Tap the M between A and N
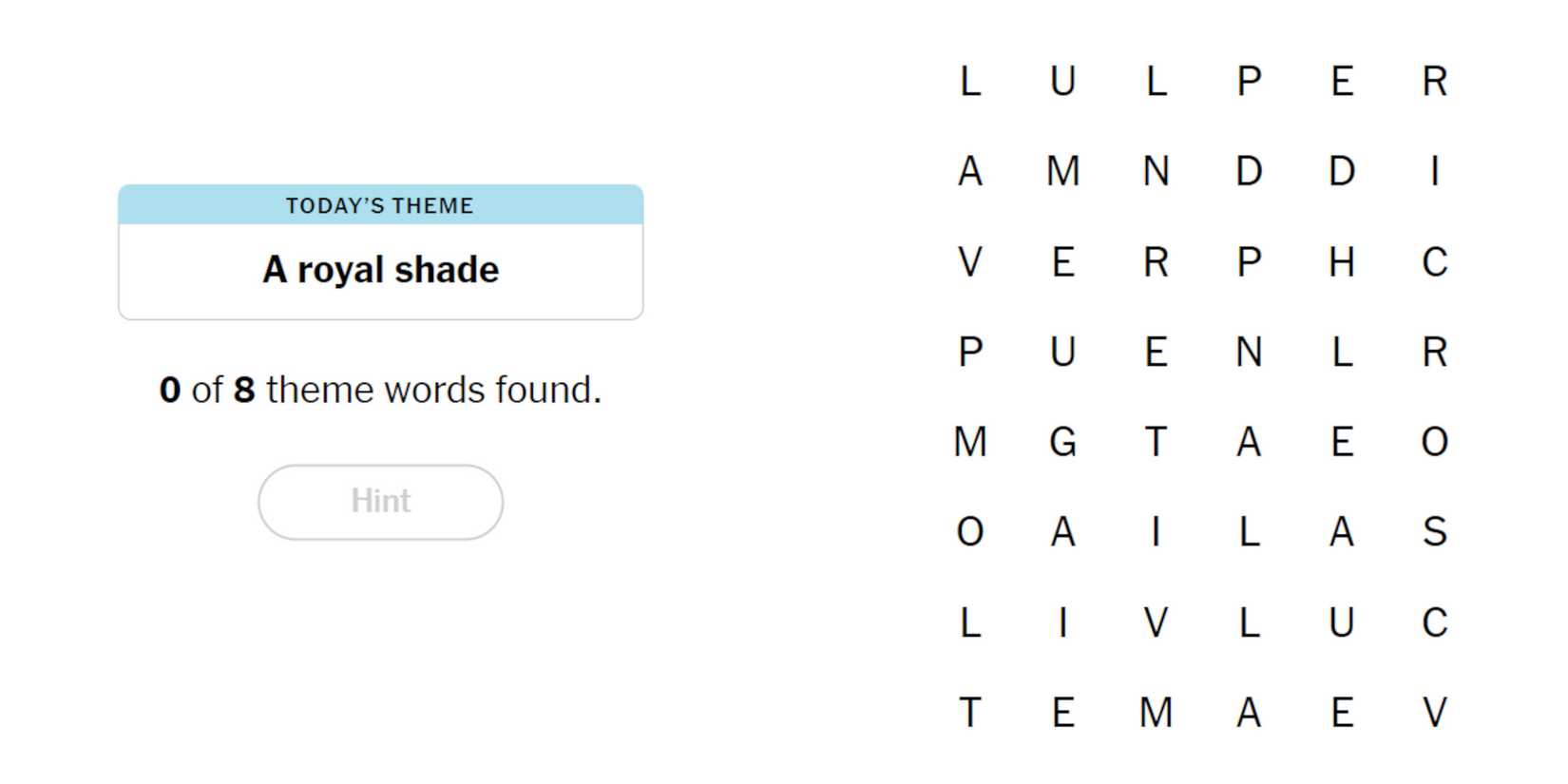 1062,172
